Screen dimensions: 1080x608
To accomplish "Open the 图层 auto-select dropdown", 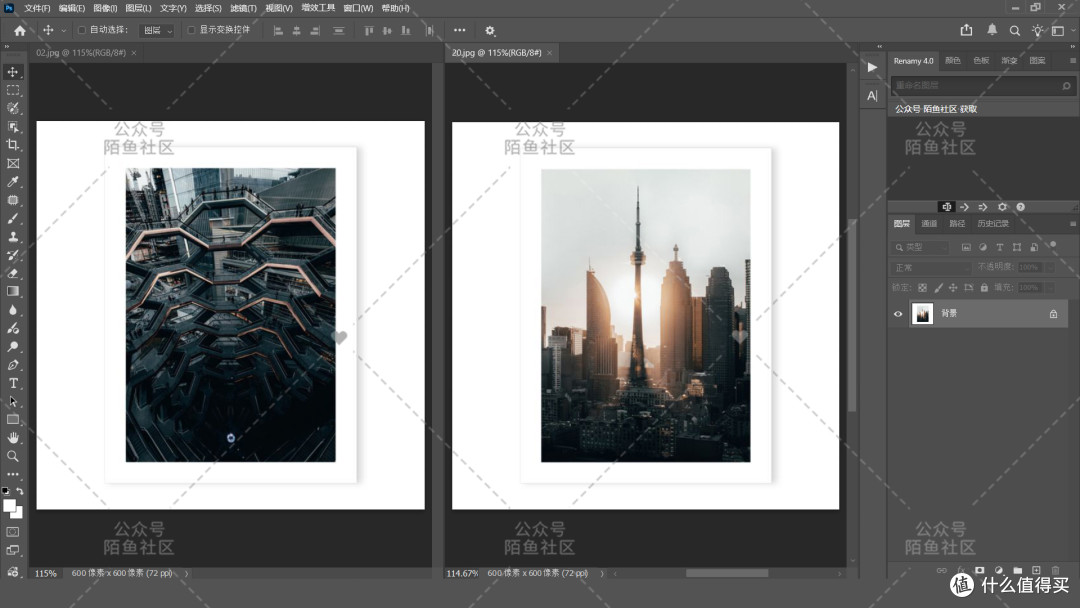I will click(x=156, y=30).
